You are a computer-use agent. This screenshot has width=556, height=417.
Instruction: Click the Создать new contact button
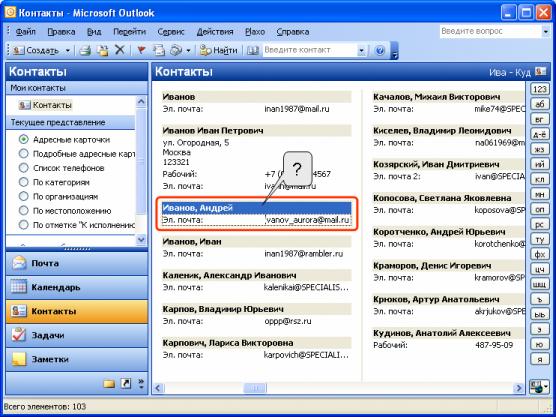point(36,50)
